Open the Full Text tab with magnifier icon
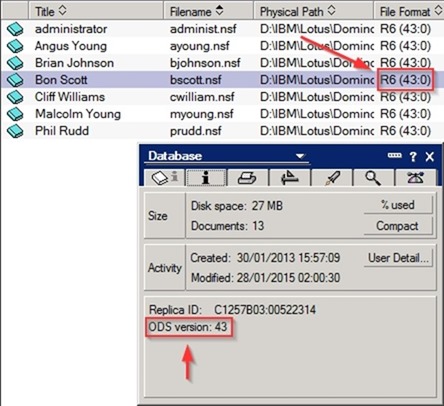Viewport: 444px width, 406px height. coord(373,178)
